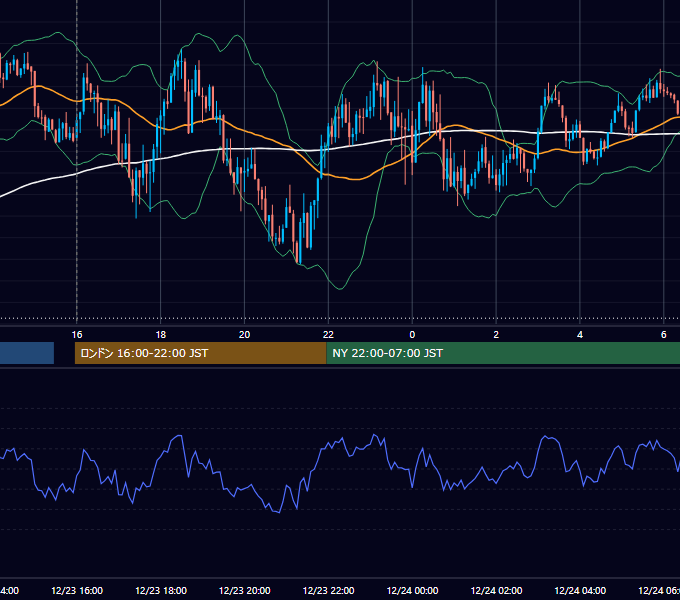
Task: Click the 12/23 20:00 date label
Action: 245,590
